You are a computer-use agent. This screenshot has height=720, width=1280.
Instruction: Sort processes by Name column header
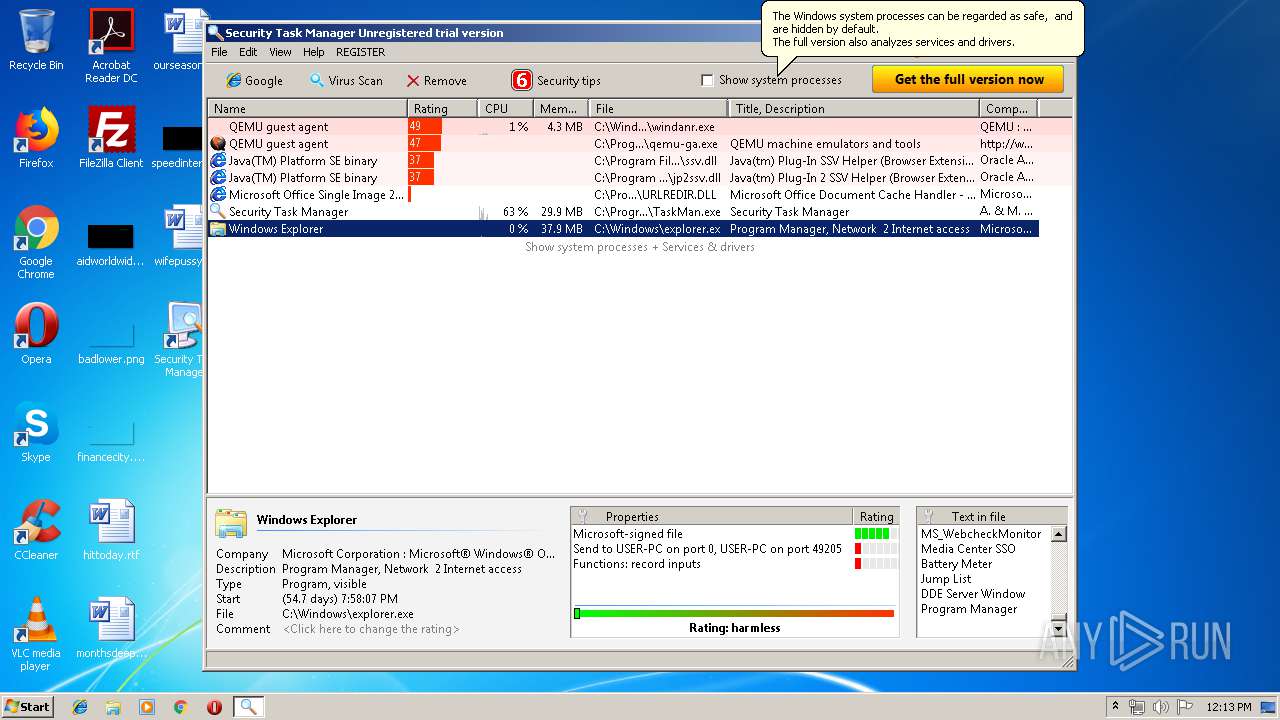[x=307, y=108]
